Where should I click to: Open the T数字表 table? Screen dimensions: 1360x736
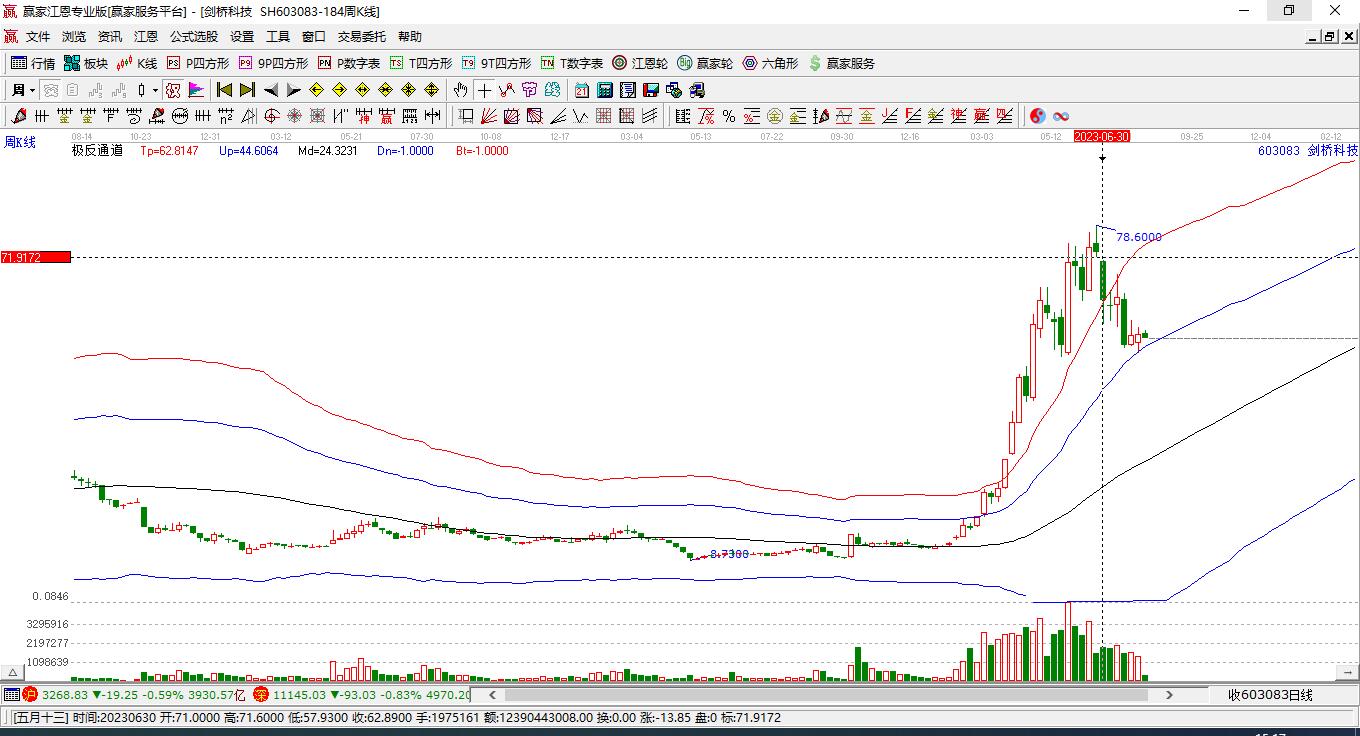[572, 63]
